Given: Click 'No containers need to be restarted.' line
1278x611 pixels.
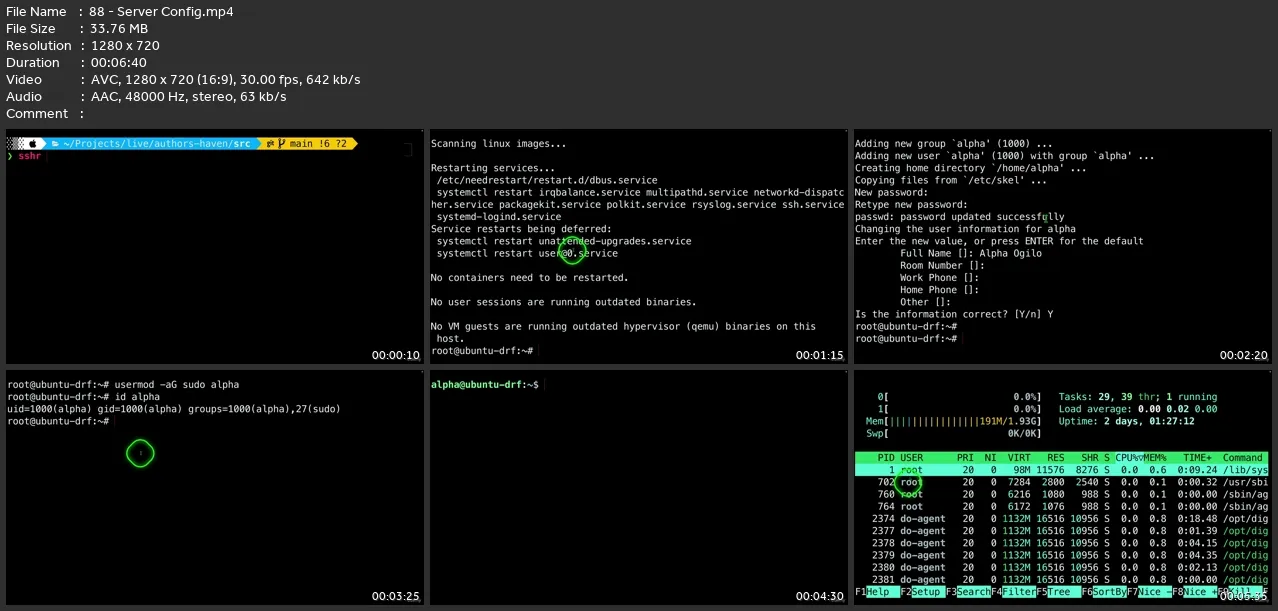Looking at the screenshot, I should coord(530,278).
